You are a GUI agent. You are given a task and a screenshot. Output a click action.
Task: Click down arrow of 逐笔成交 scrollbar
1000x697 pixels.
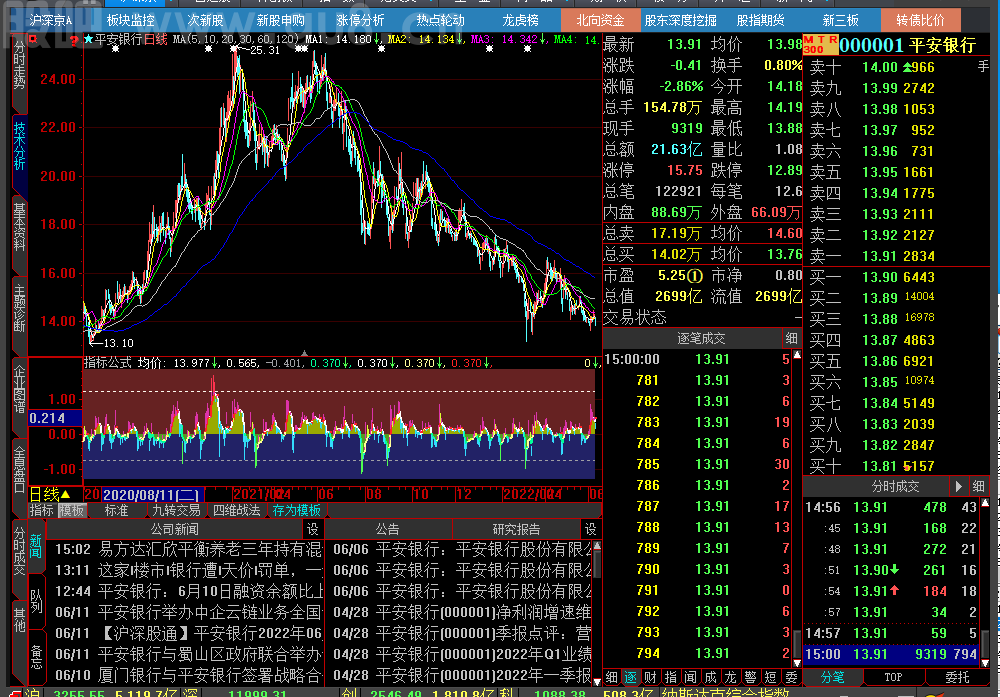[797, 663]
